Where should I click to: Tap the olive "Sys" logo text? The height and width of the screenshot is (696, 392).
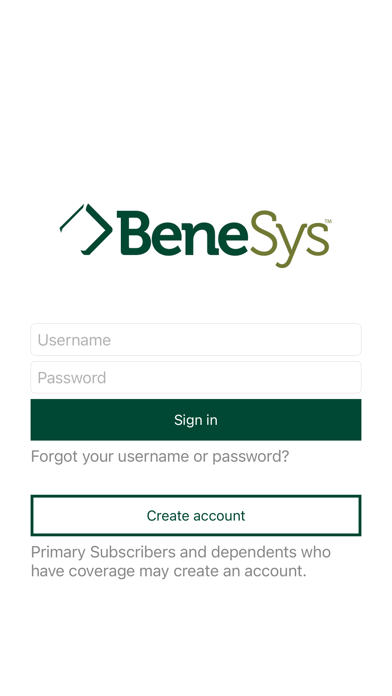click(x=289, y=239)
